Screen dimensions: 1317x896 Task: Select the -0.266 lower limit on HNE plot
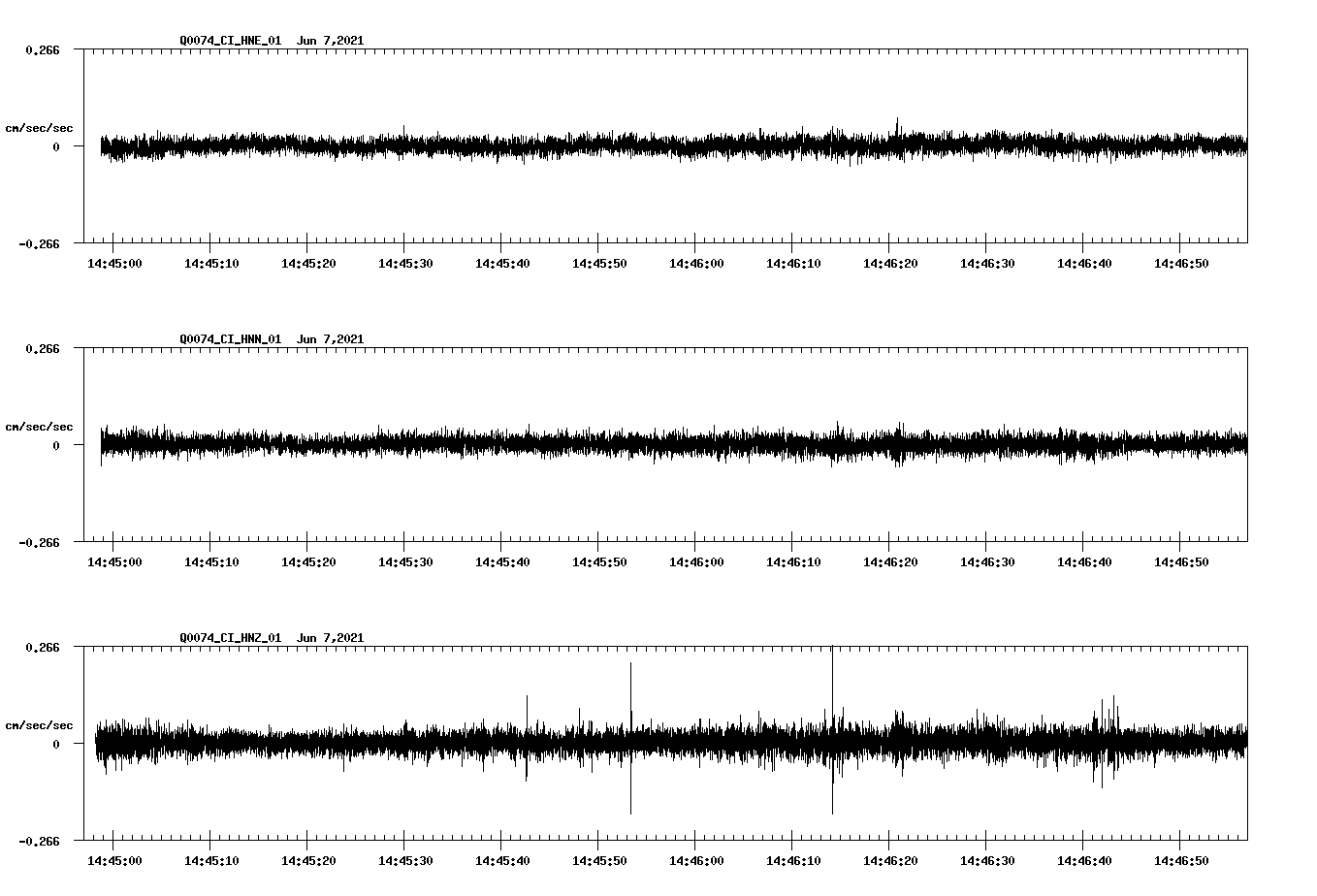click(x=39, y=244)
